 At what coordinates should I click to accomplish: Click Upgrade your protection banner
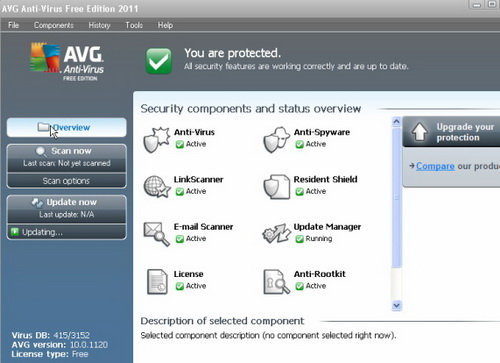(451, 132)
